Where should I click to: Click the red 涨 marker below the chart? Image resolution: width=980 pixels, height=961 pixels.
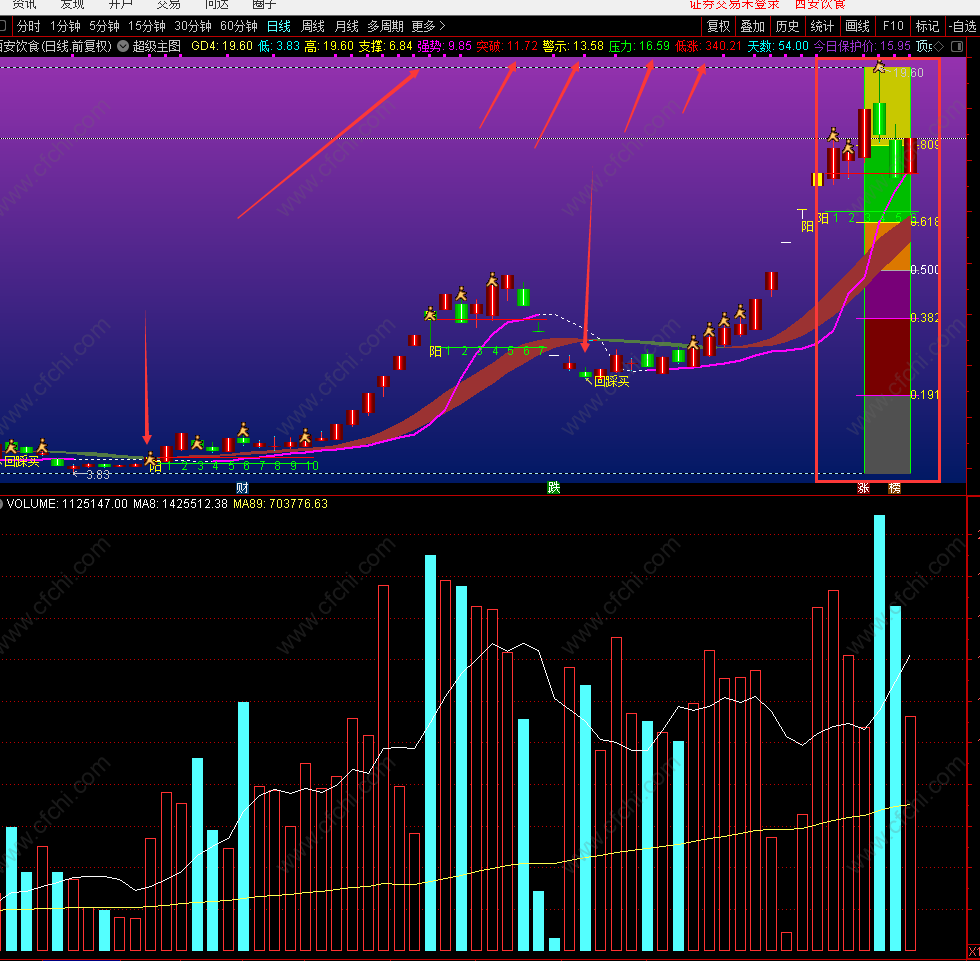[863, 488]
